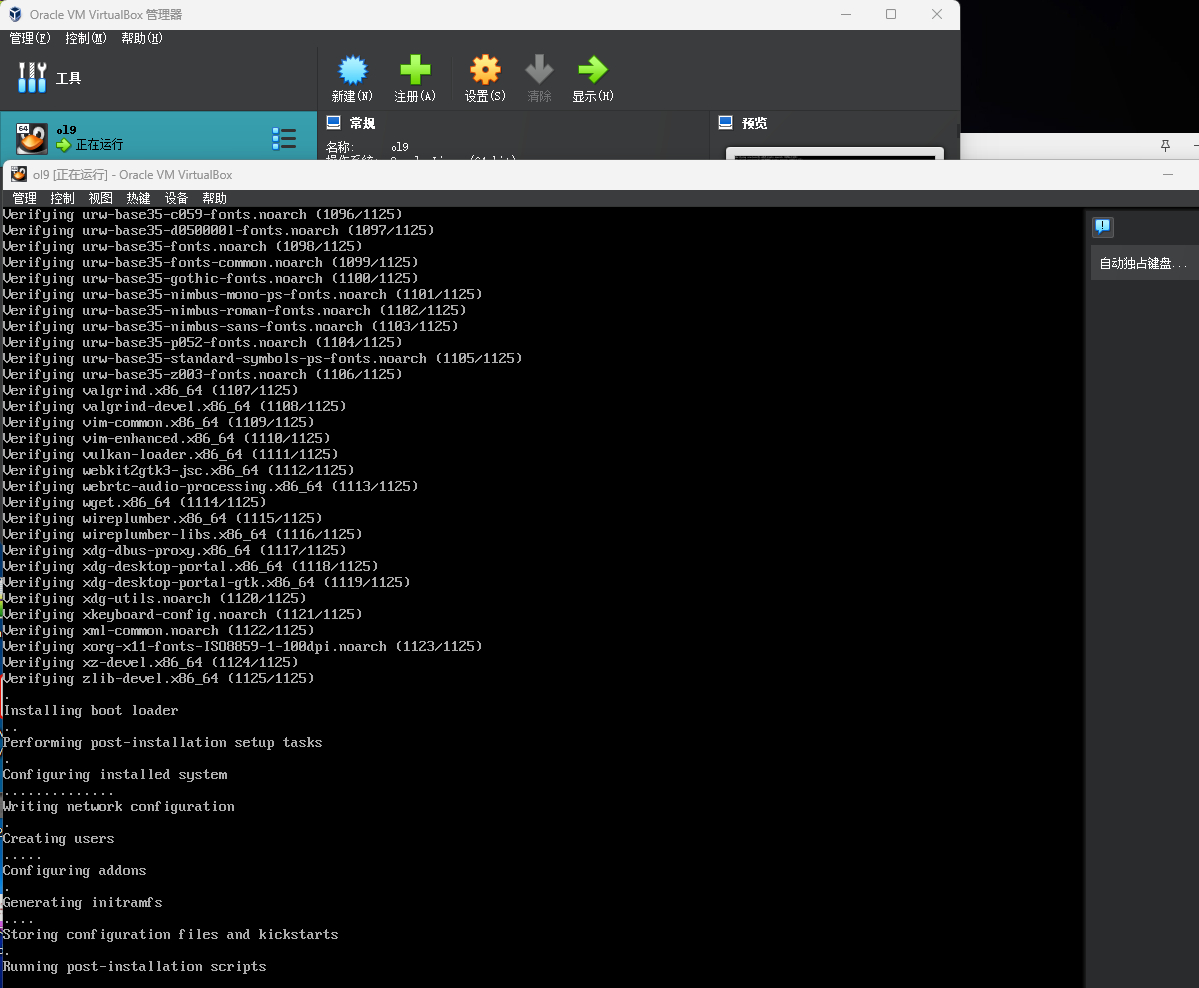Minimize the ol9 VM window
1199x988 pixels.
[x=1168, y=174]
